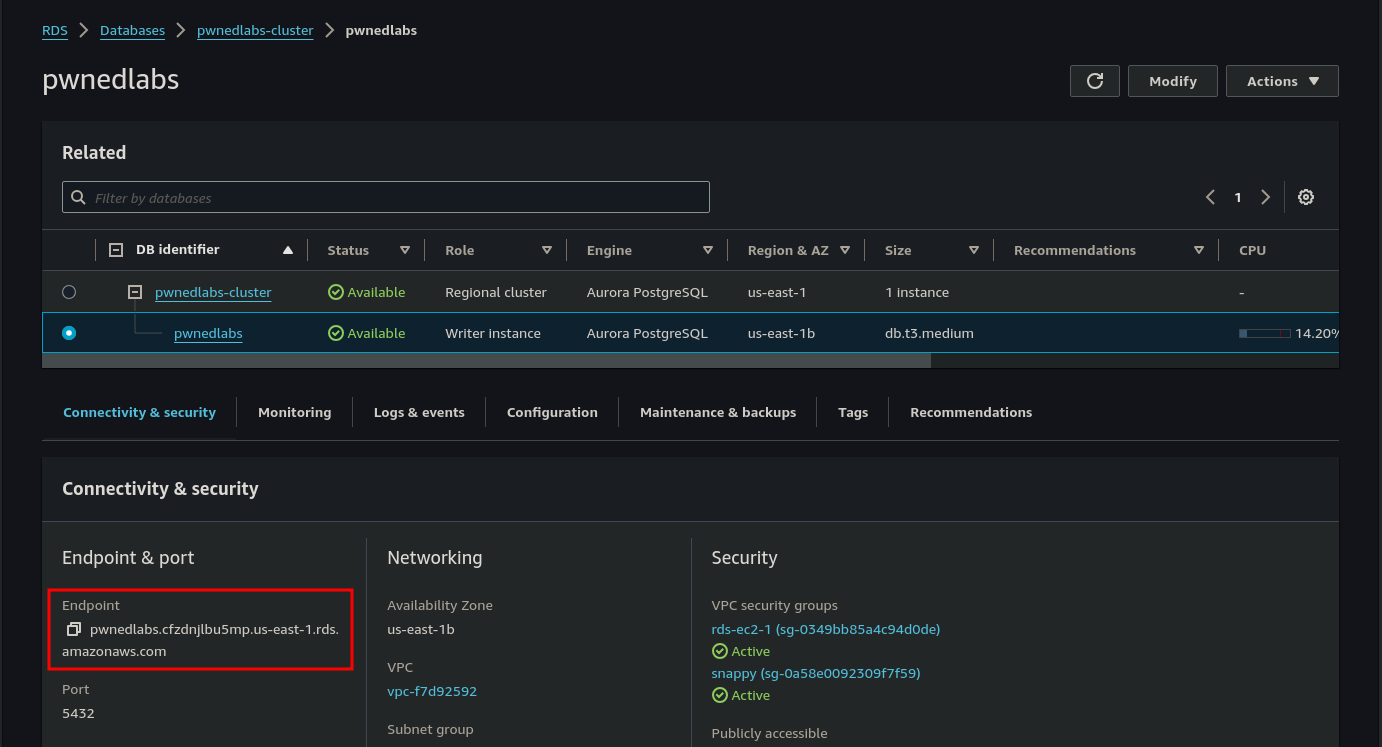Image resolution: width=1382 pixels, height=747 pixels.
Task: Open the Logs & events tab
Action: pos(419,412)
